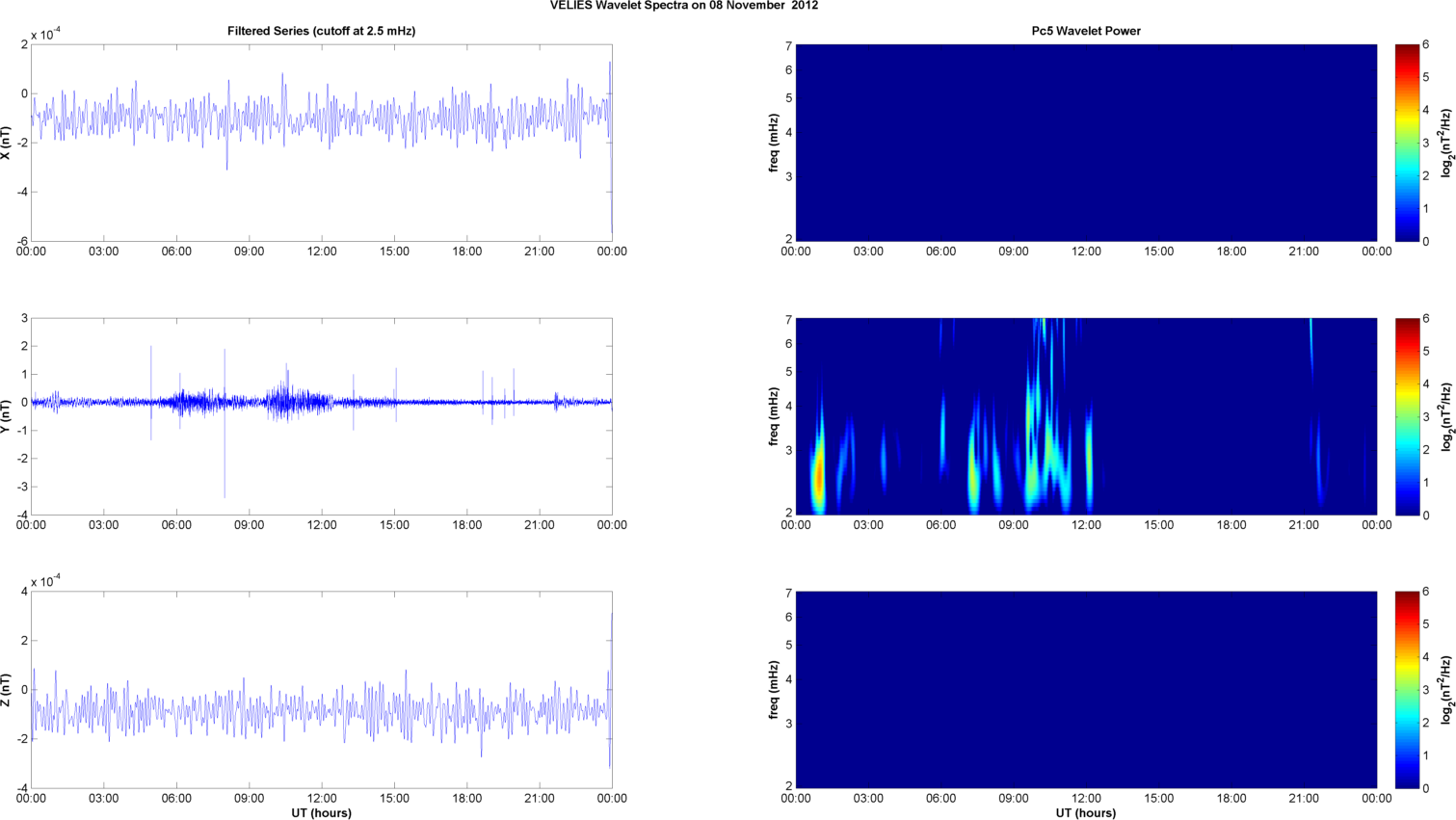Click the bottom (Z) wavelet power panel
The image size is (1456, 820).
click(1086, 690)
